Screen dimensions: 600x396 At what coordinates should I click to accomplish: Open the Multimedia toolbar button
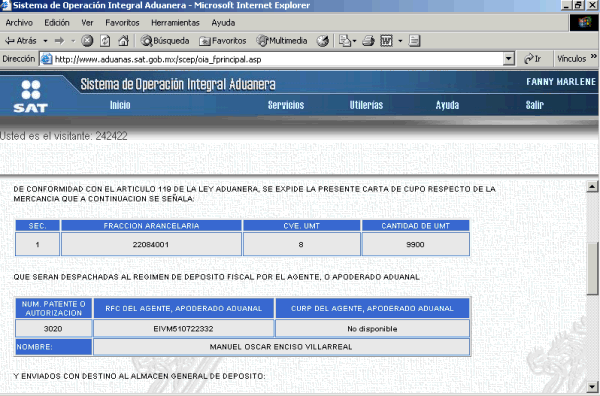point(282,41)
